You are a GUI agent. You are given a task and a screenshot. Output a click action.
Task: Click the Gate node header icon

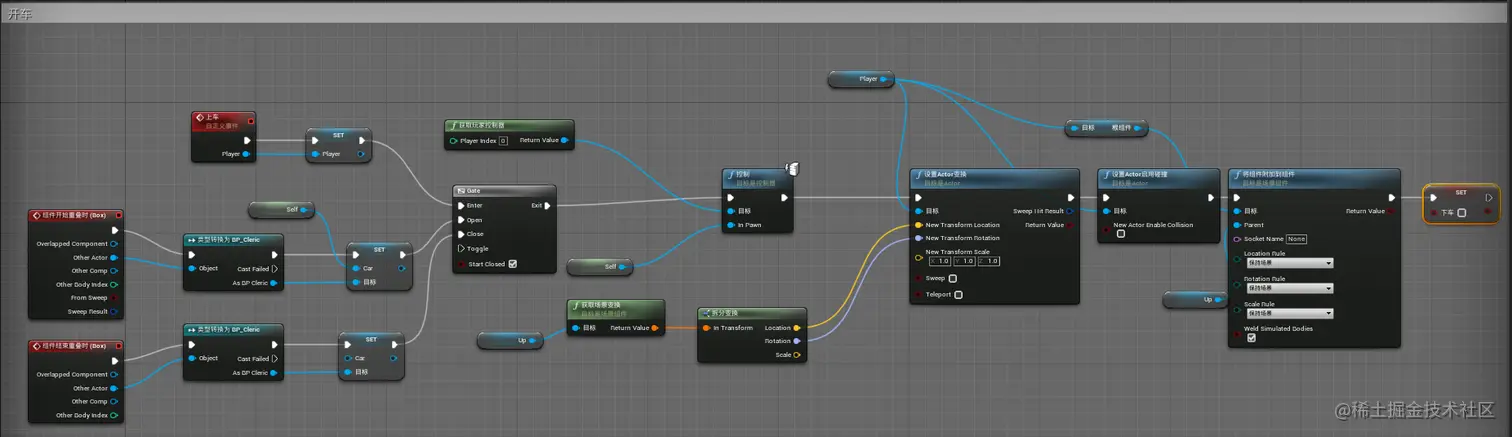[x=460, y=189]
